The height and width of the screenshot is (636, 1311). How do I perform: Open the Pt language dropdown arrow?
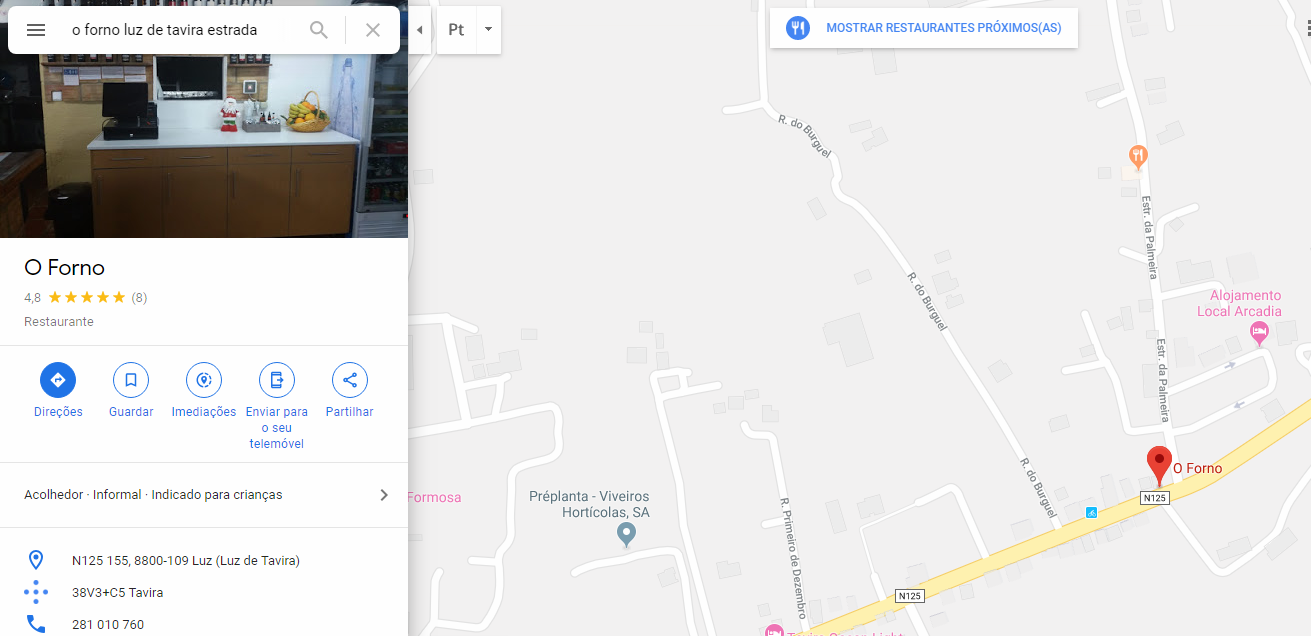[488, 30]
